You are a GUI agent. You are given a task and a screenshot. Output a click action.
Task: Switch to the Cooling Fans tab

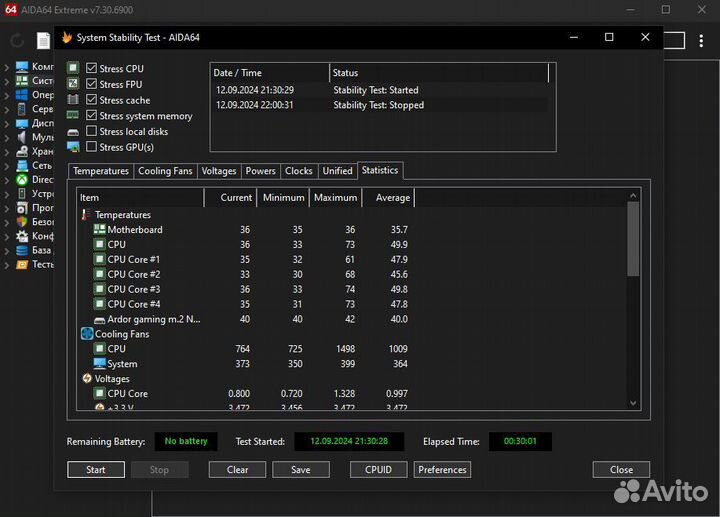(x=165, y=171)
